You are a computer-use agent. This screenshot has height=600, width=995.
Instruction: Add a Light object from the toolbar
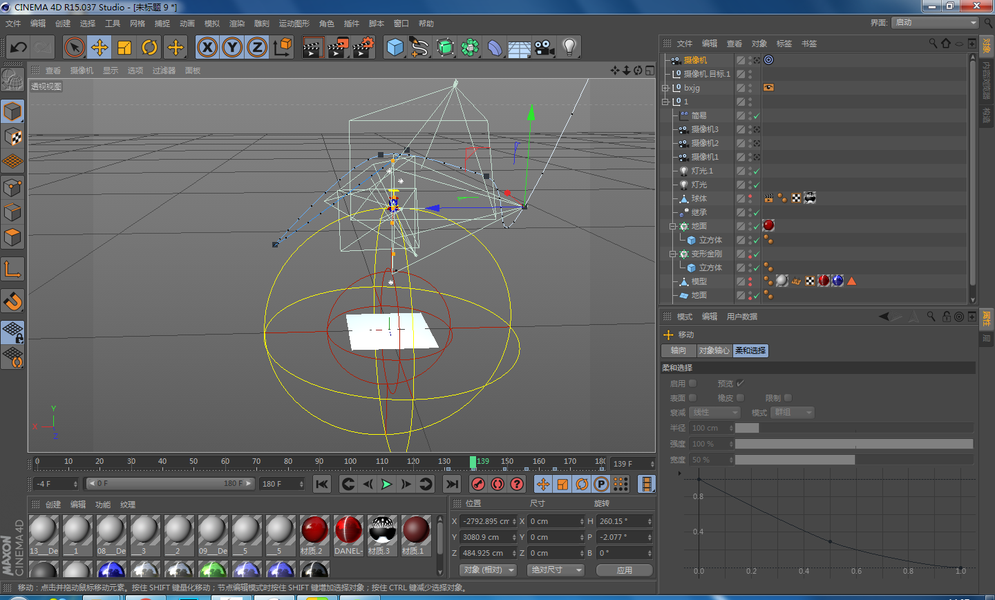569,47
